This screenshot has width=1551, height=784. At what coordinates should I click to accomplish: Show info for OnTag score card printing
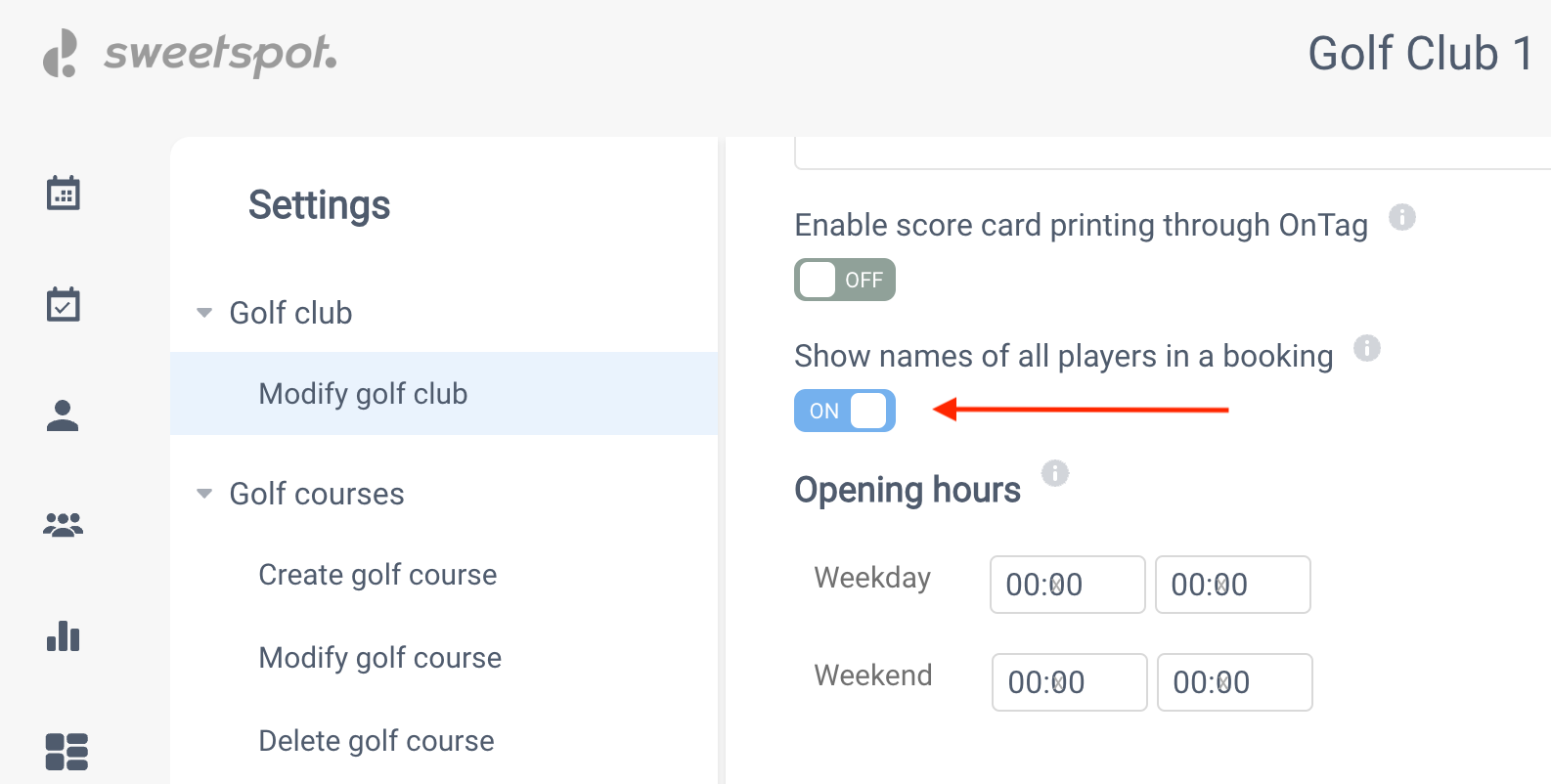1402,217
